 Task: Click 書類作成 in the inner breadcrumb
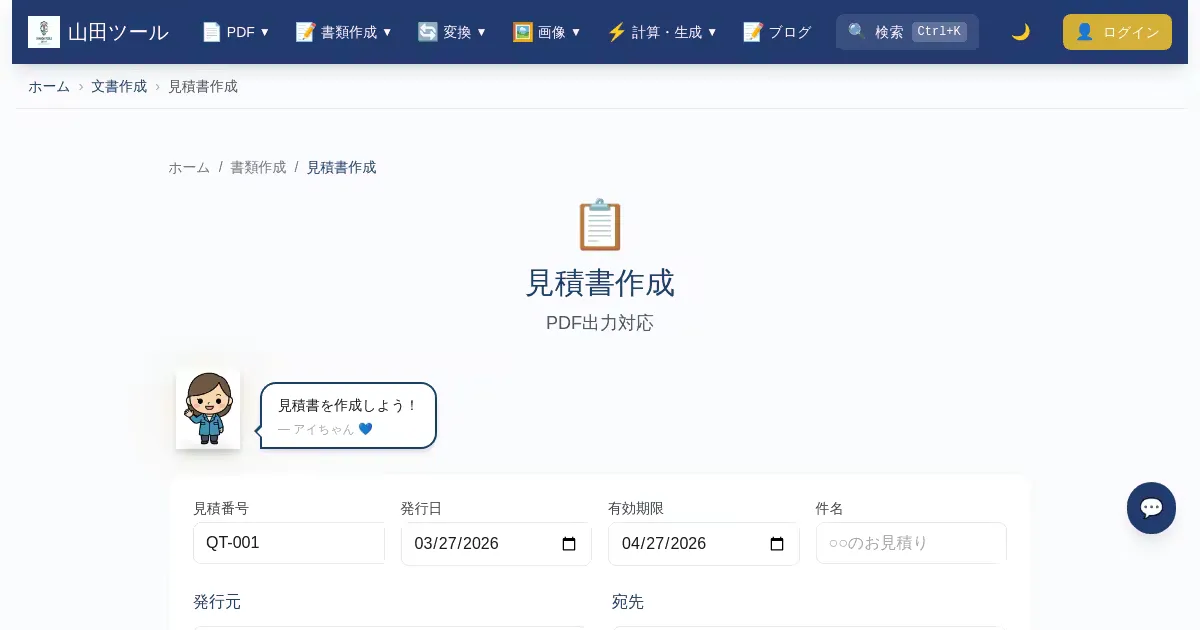[258, 167]
